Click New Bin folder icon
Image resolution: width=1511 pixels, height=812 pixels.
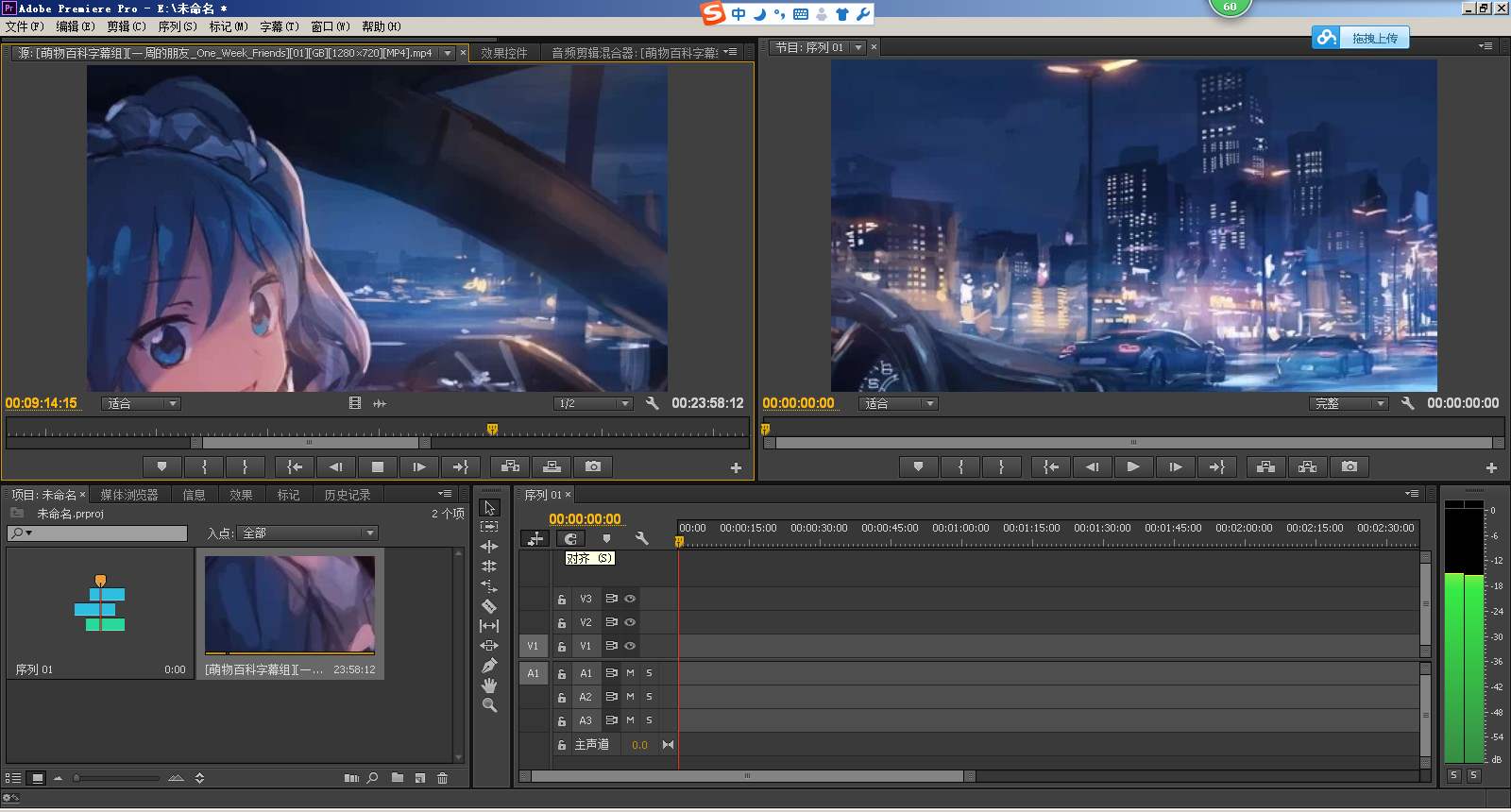click(398, 778)
